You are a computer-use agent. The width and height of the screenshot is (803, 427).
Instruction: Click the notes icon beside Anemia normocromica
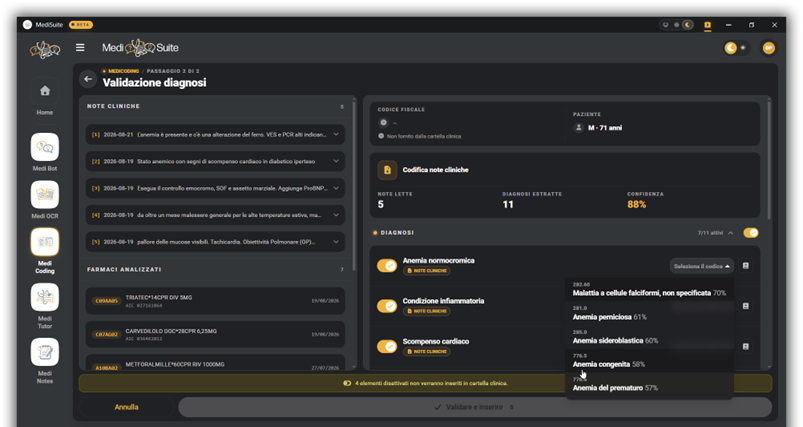pos(746,266)
